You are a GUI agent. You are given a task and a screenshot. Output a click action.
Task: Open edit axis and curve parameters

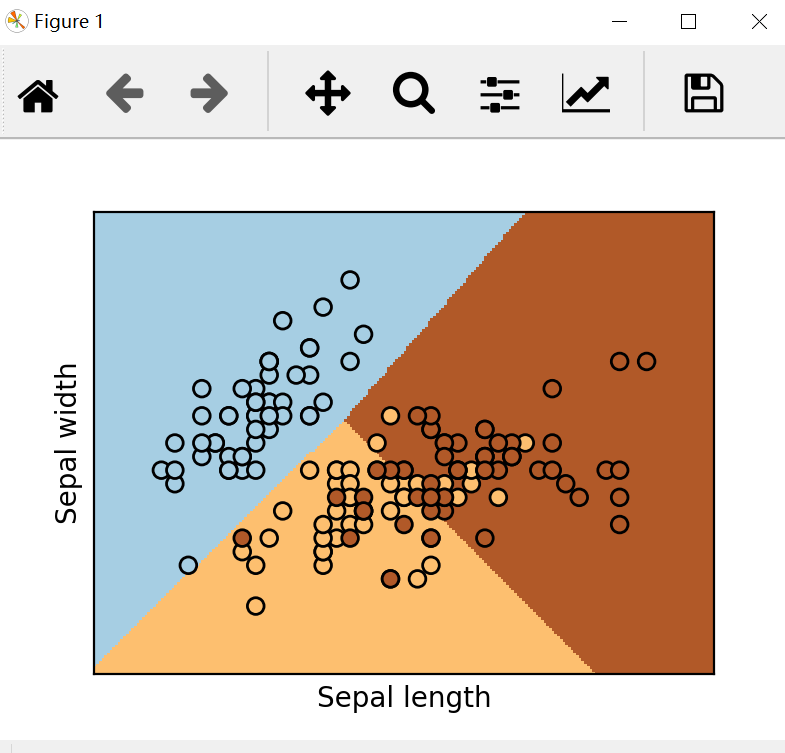(585, 94)
